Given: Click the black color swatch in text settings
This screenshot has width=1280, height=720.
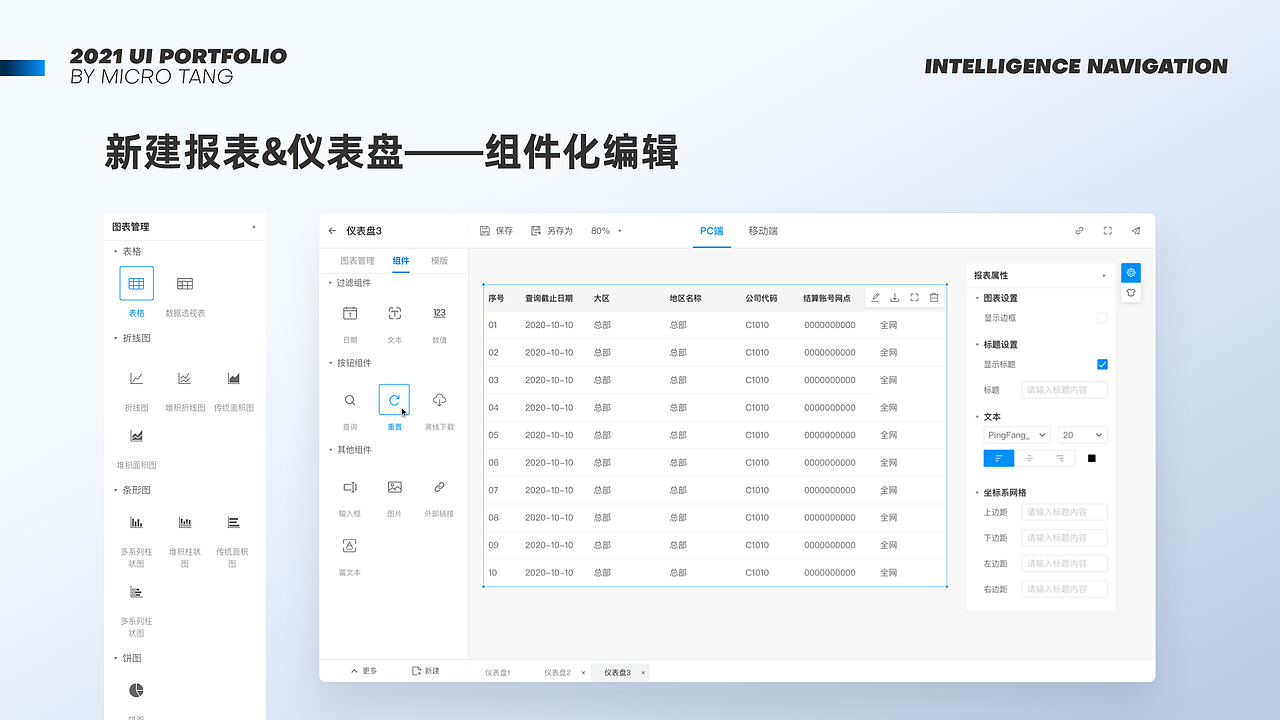Looking at the screenshot, I should pos(1092,458).
